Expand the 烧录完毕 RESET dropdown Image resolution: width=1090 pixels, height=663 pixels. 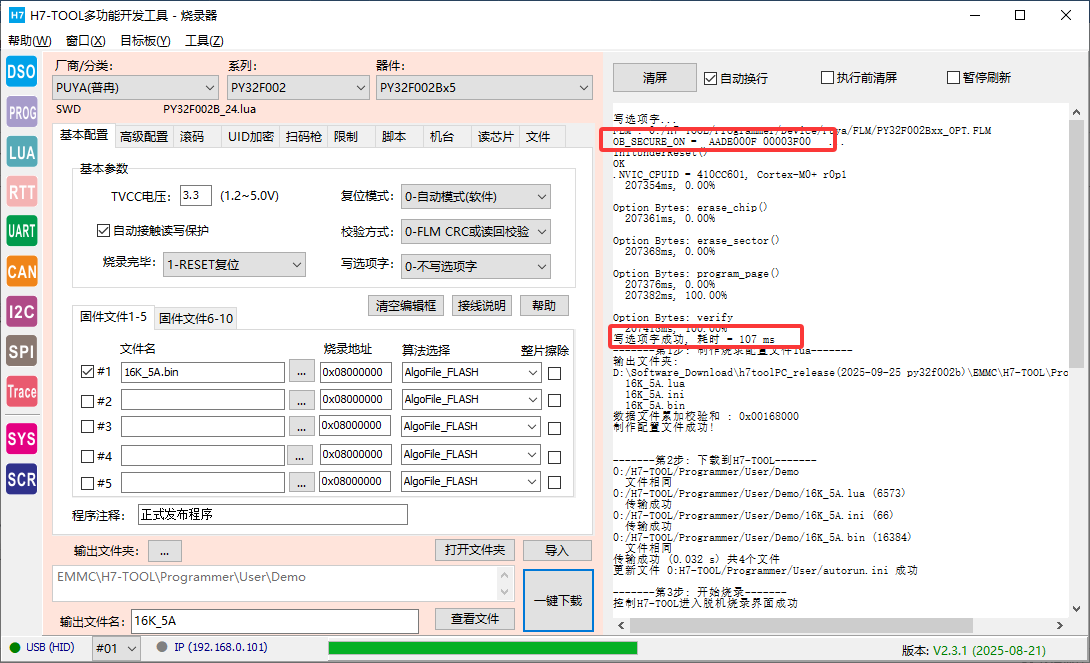(x=234, y=265)
